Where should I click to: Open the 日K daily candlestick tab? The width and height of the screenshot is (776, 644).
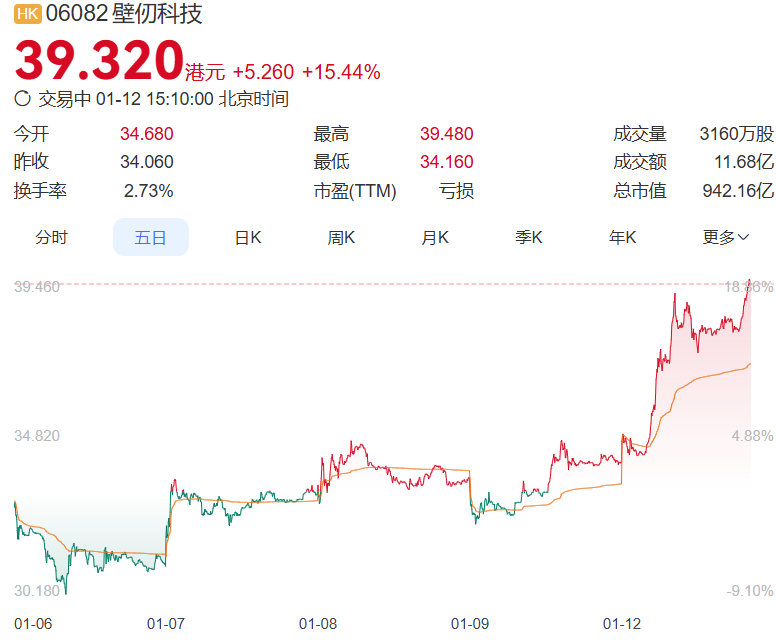(247, 237)
